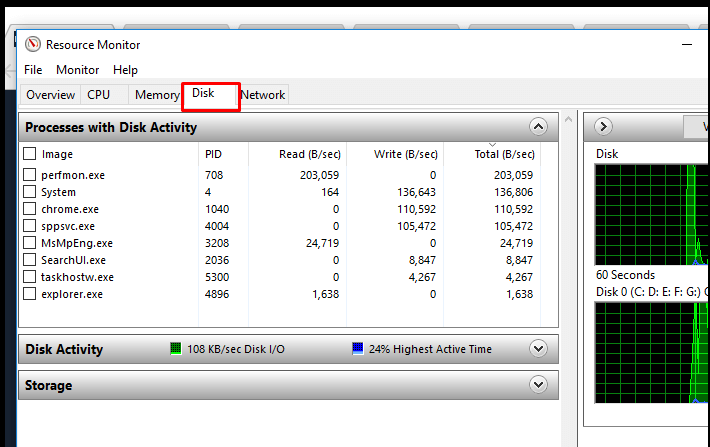The image size is (710, 447).
Task: Click the Disk activity graph
Action: [652, 215]
